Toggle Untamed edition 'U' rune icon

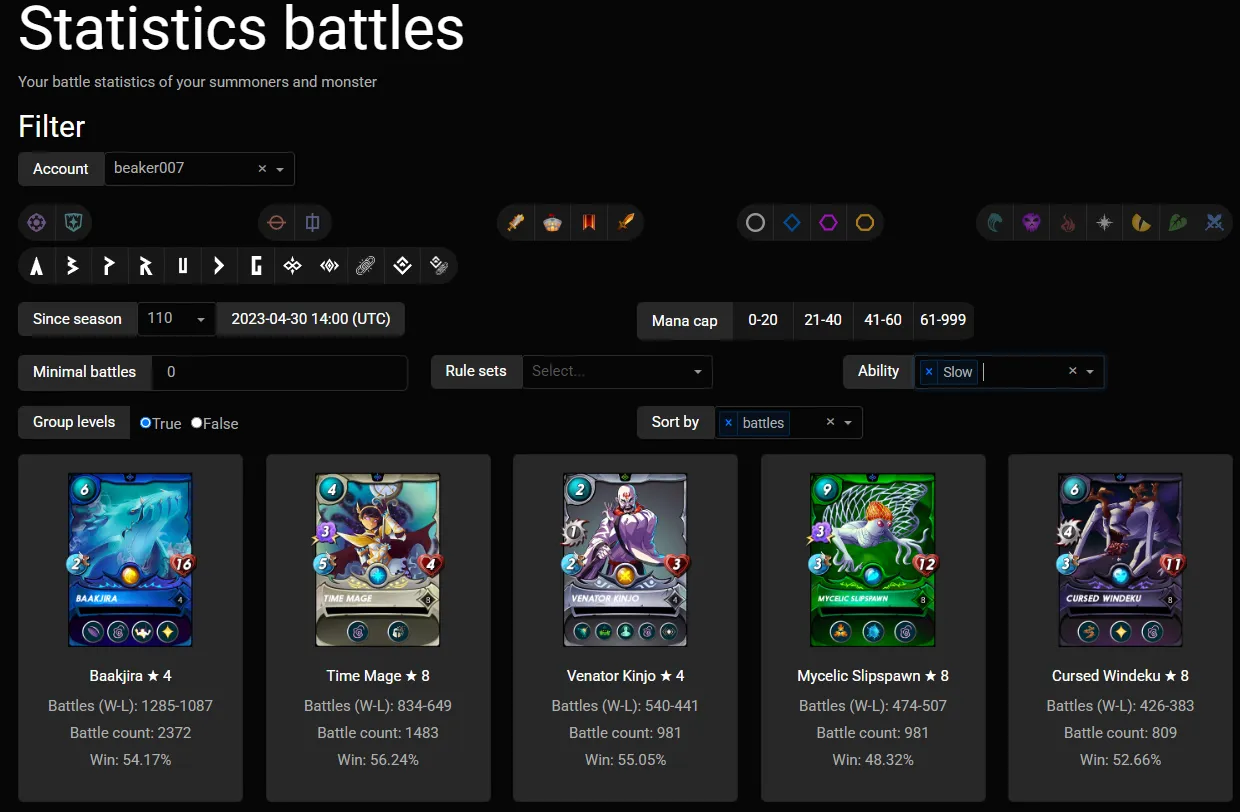183,266
